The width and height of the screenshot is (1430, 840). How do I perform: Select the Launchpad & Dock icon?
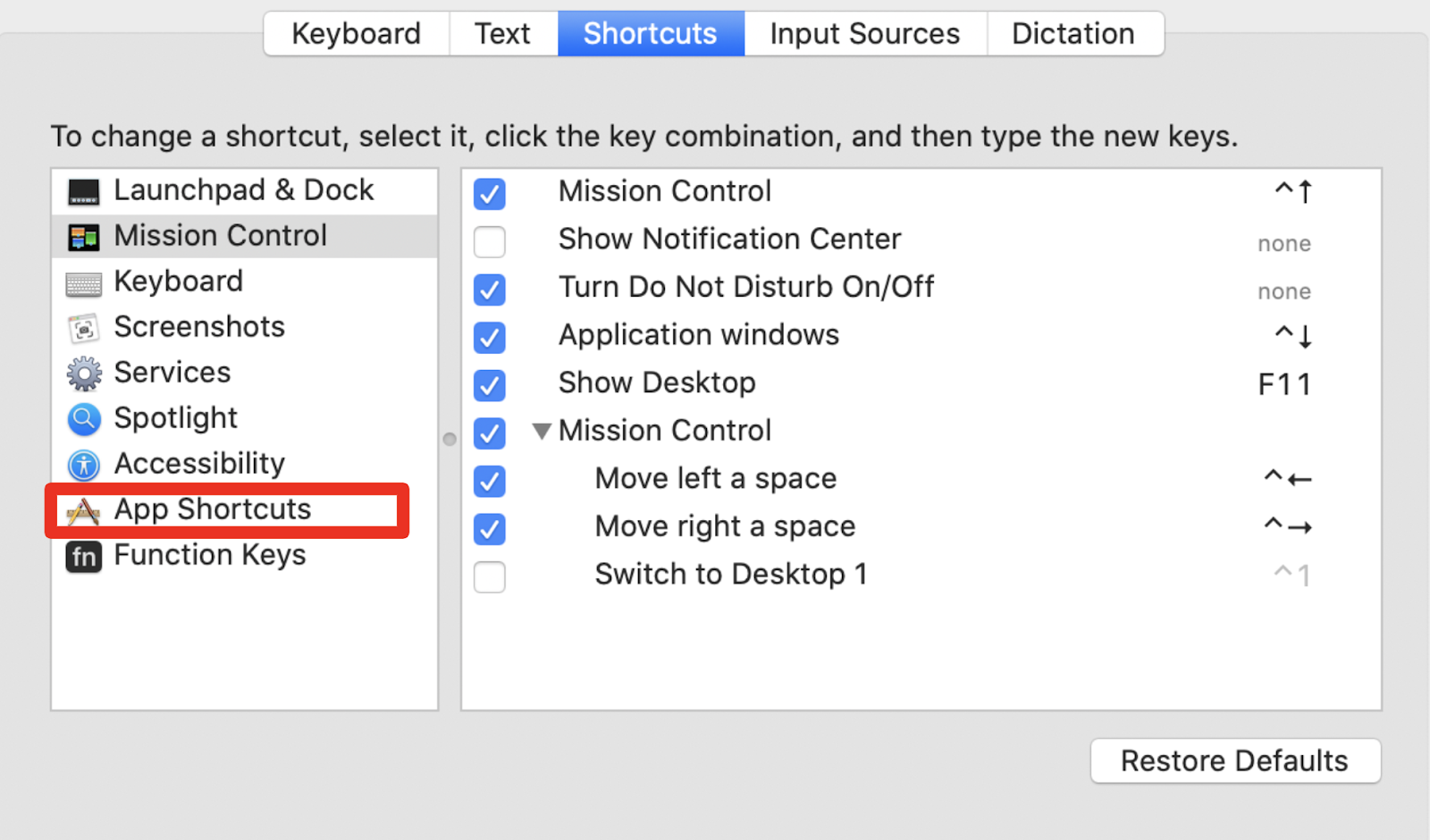tap(84, 191)
